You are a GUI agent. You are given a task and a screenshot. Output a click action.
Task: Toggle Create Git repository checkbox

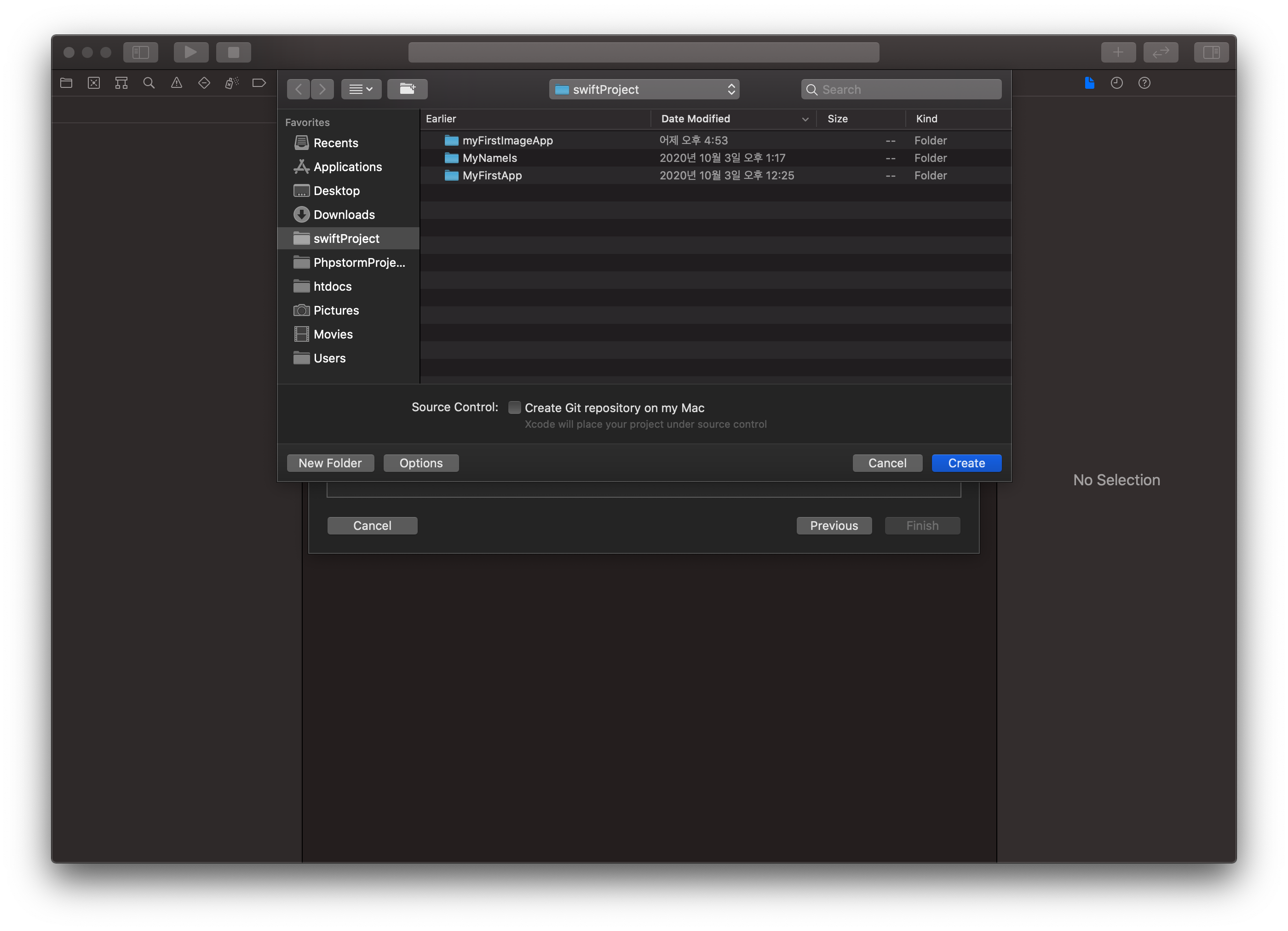(514, 407)
